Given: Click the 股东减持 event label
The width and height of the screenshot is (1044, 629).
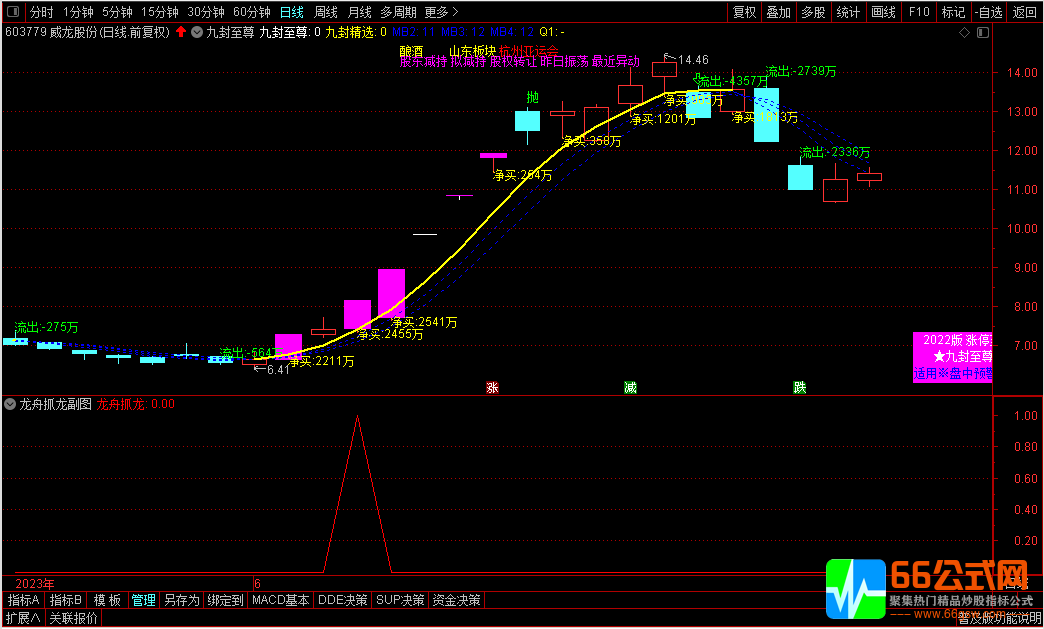Looking at the screenshot, I should click(423, 62).
